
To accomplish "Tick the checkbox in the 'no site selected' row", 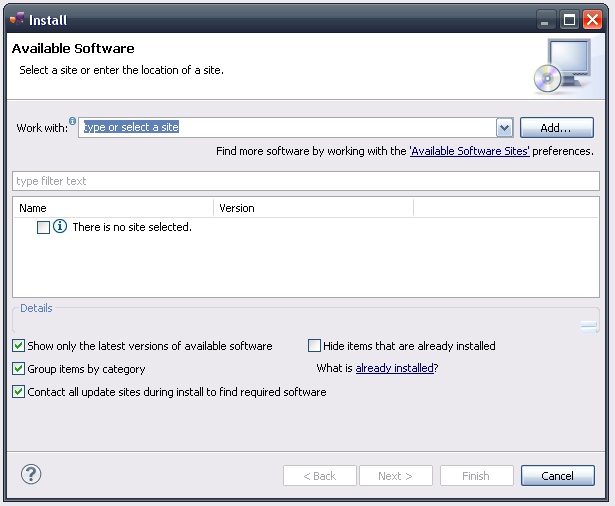I will tap(43, 227).
